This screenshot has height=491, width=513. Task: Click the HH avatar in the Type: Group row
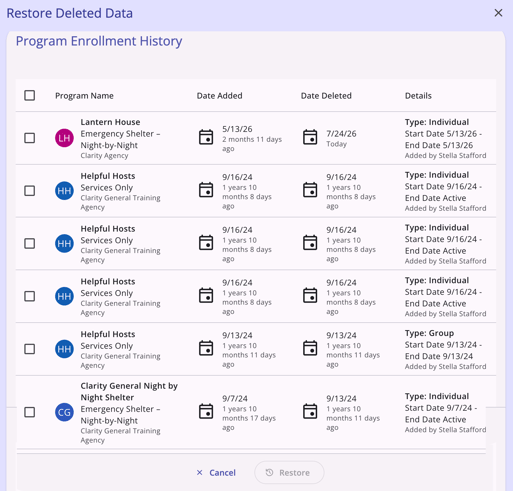(x=64, y=349)
